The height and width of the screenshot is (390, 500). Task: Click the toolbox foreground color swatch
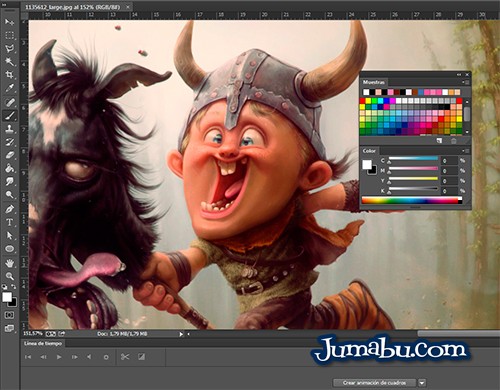pyautogui.click(x=7, y=297)
